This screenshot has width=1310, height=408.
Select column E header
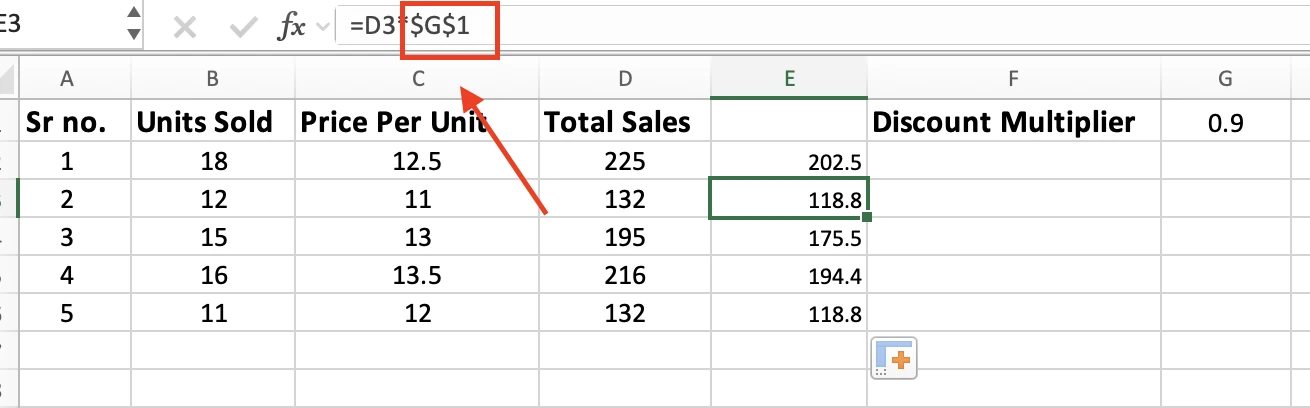(789, 79)
